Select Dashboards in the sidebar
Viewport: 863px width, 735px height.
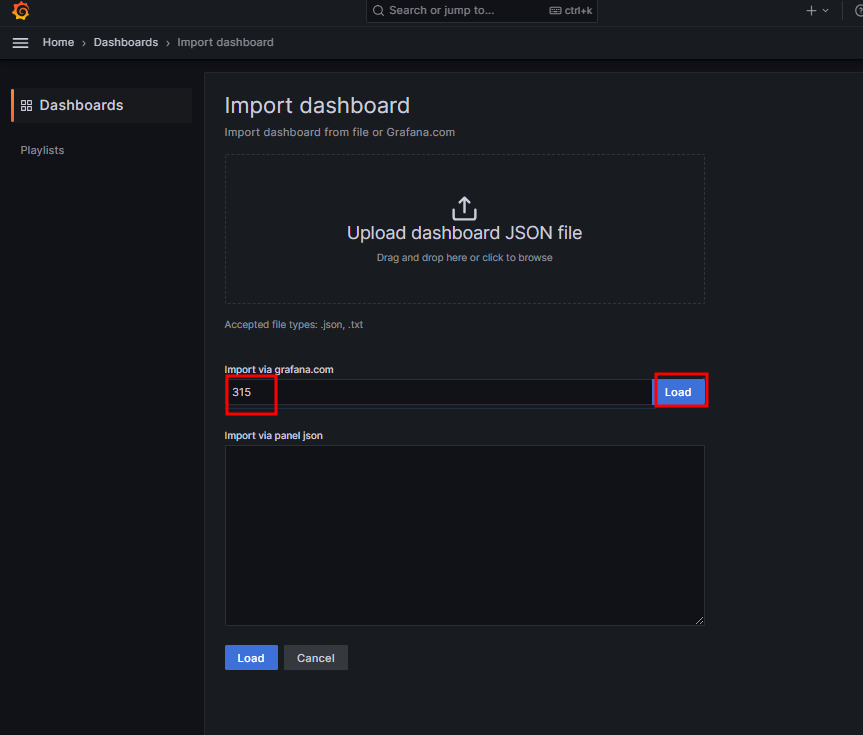tap(102, 105)
